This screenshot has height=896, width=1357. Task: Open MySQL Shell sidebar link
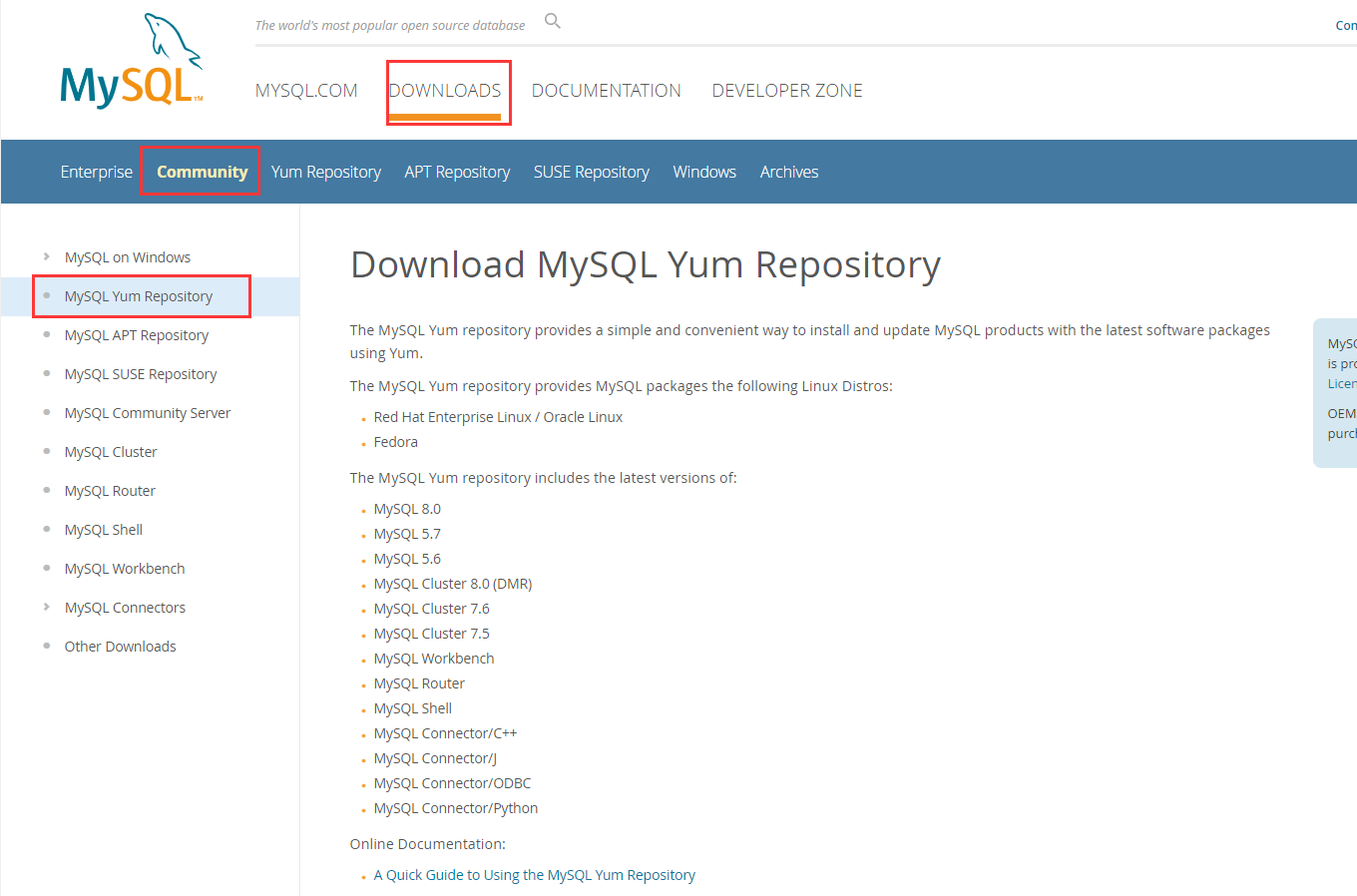(104, 530)
